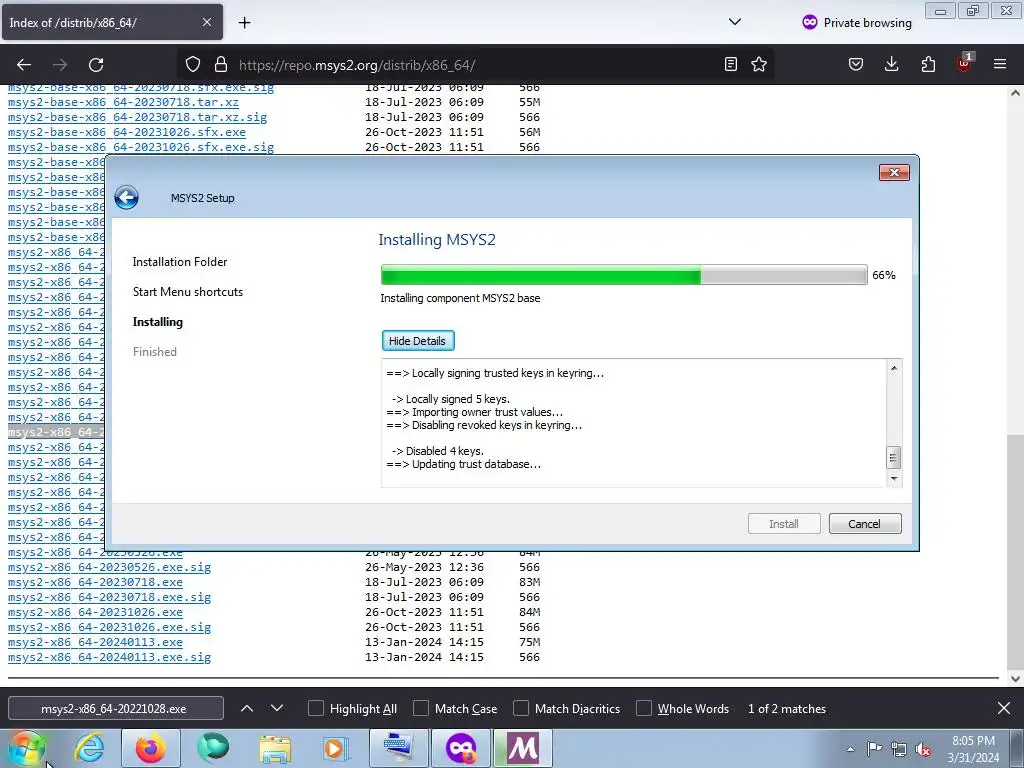Switch to the MSYS2 installer taskbar icon
The width and height of the screenshot is (1024, 768).
(x=523, y=748)
